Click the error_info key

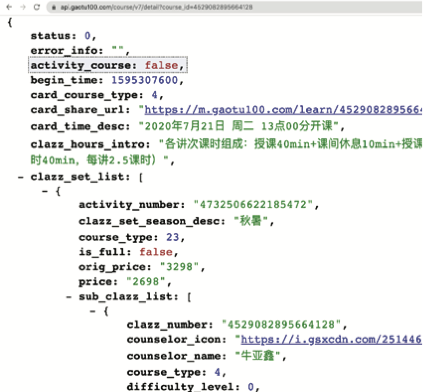point(64,51)
